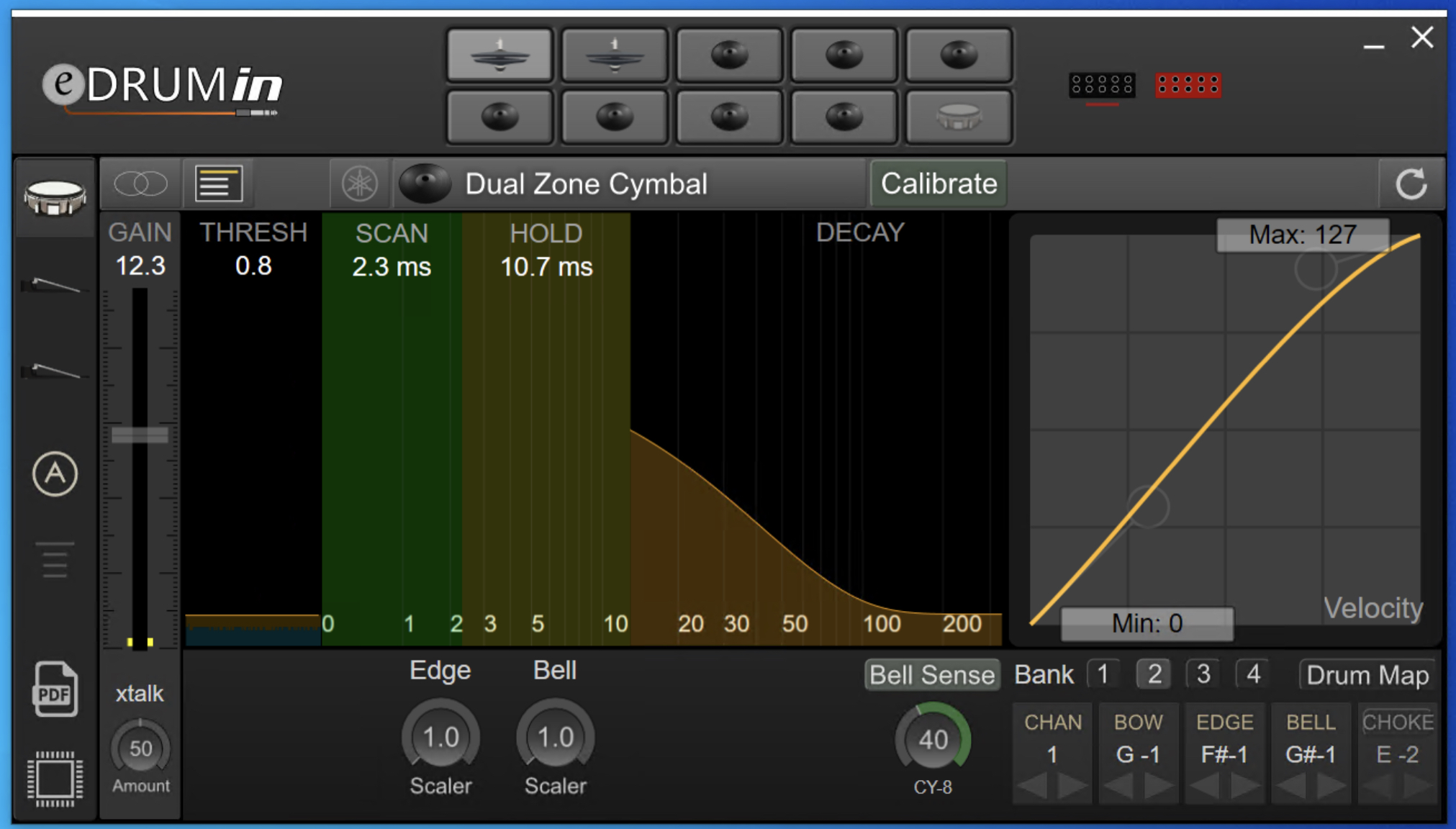Select the black eDRUMin device icon
The image size is (1456, 829).
1102,86
